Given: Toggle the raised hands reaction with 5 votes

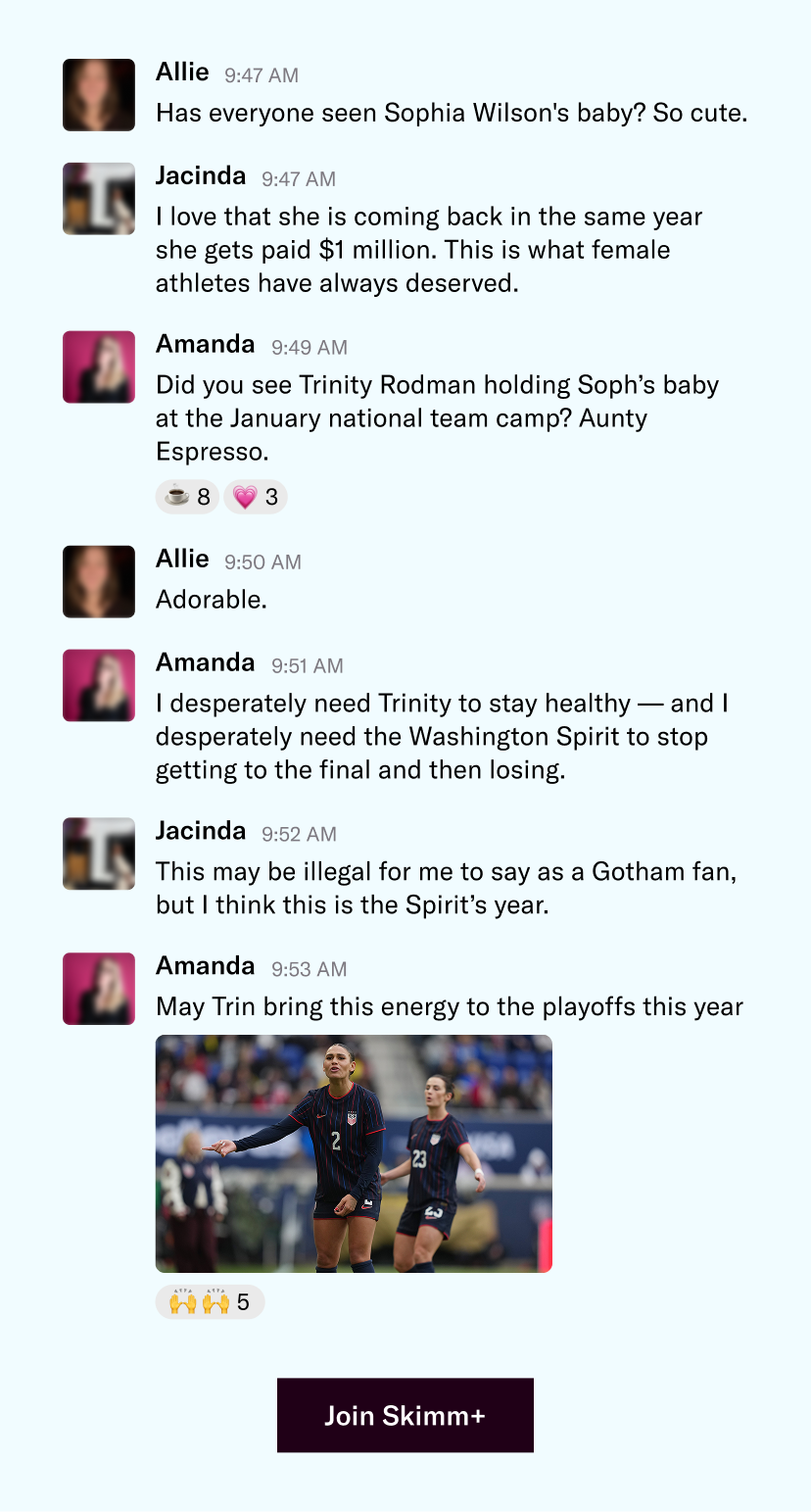Looking at the screenshot, I should pos(210,1302).
